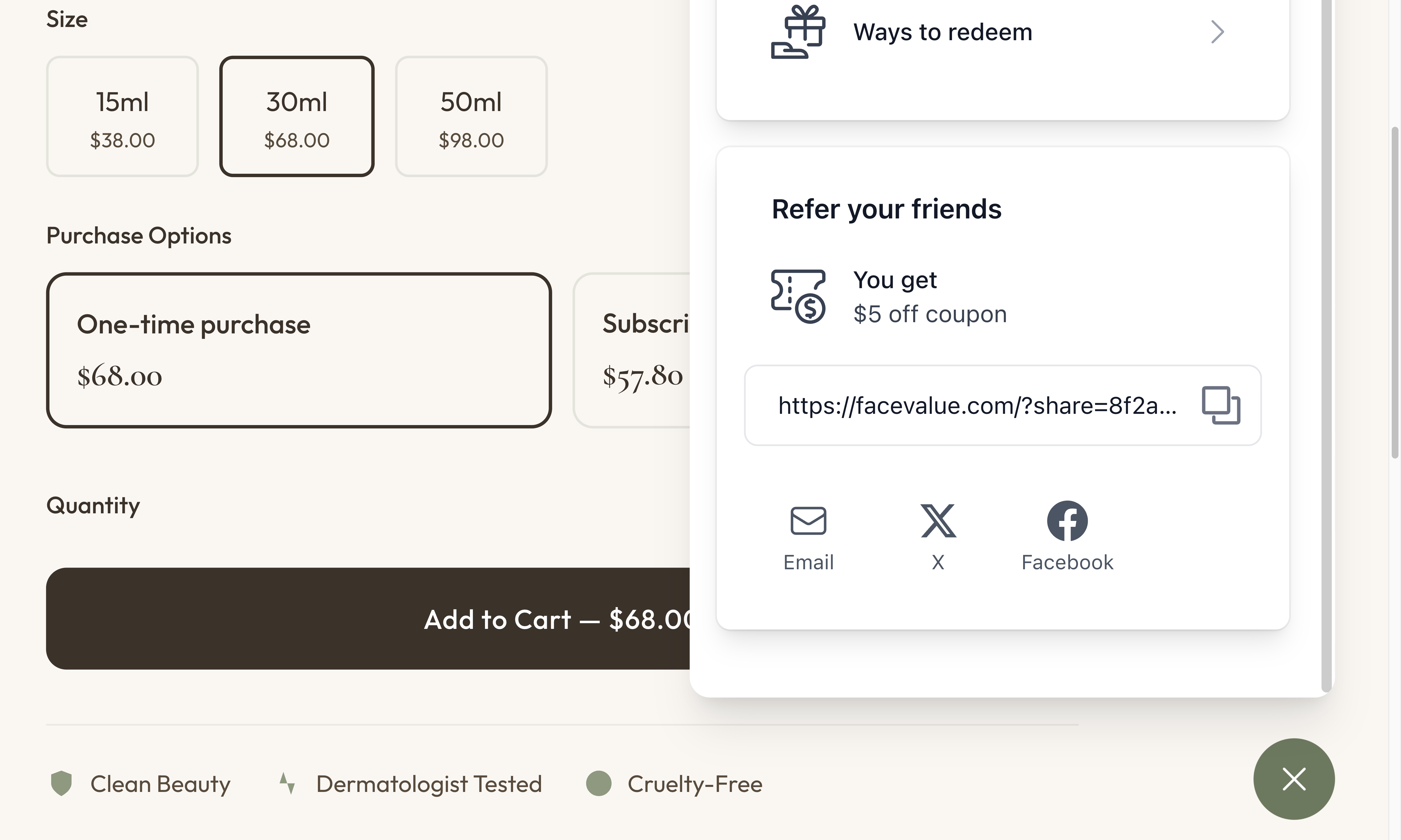
Task: Expand Ways to redeem chevron arrow
Action: click(1218, 32)
